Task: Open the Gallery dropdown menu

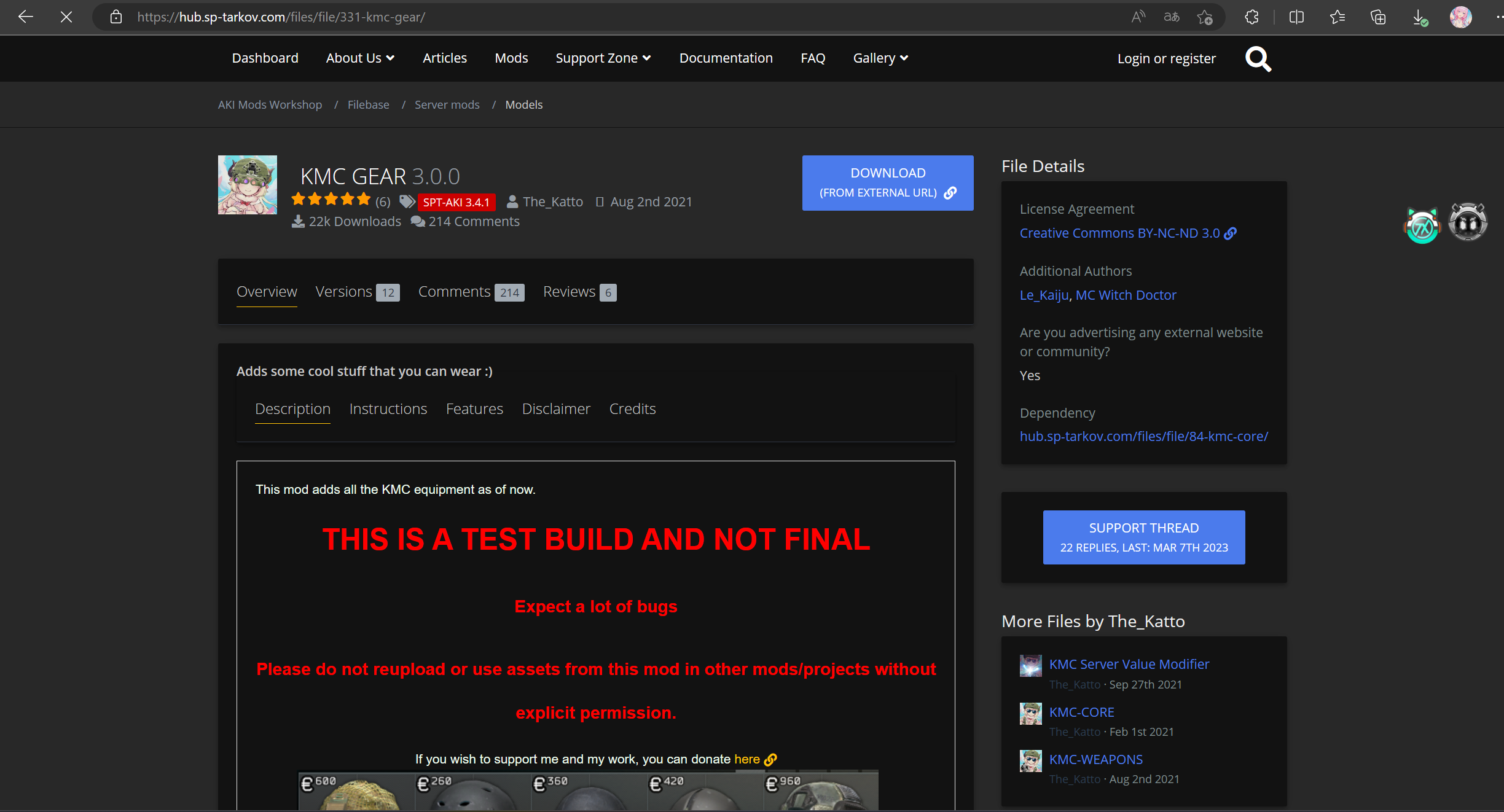Action: click(x=880, y=58)
